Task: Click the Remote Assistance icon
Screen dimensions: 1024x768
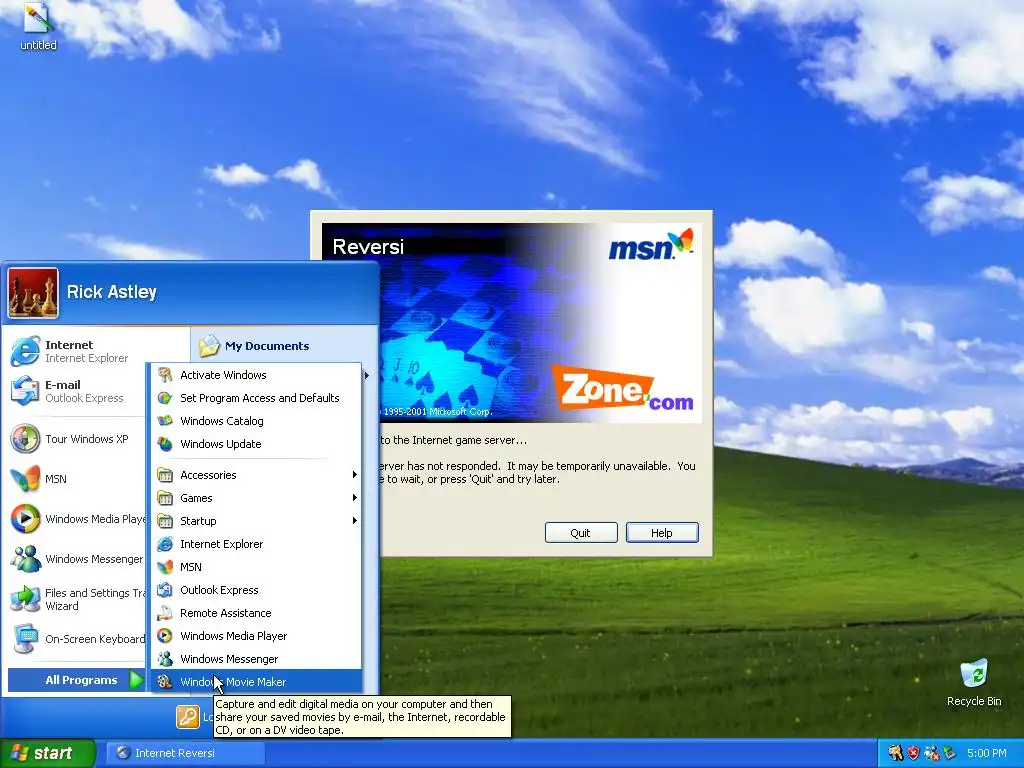Action: click(x=165, y=613)
